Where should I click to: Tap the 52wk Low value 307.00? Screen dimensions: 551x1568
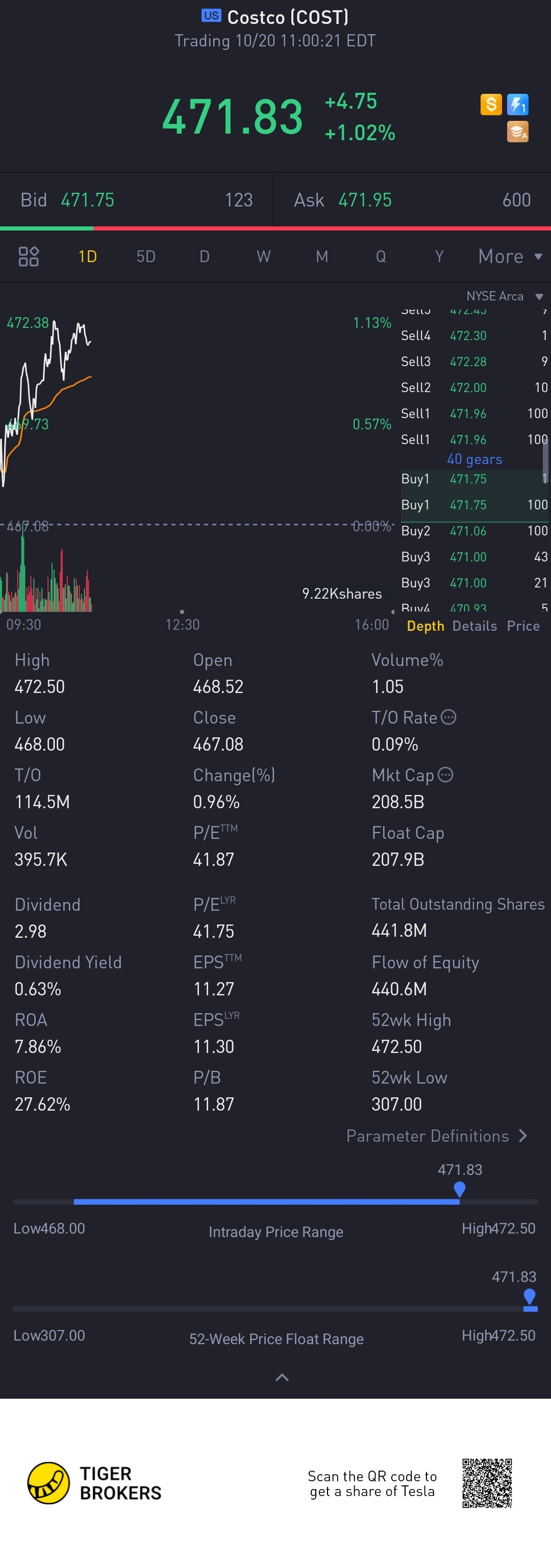tap(397, 1104)
